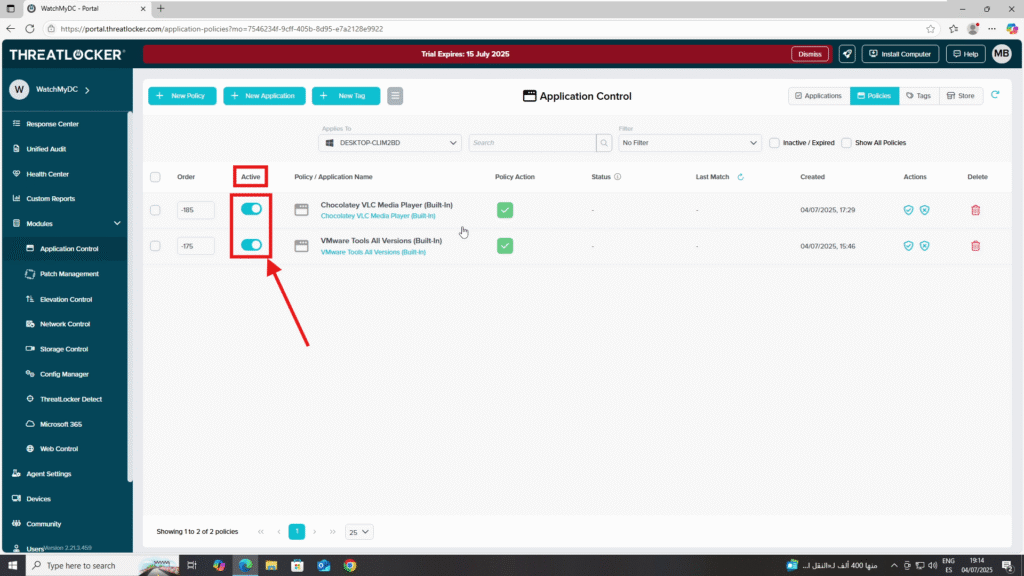Click the Install Computer button

900,54
